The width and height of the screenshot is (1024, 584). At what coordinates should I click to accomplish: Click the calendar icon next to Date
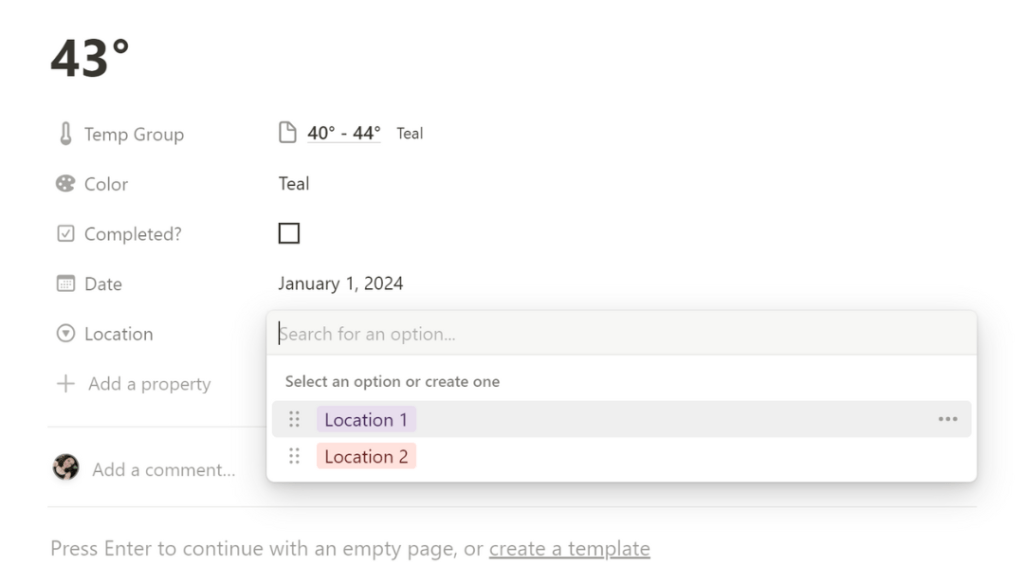tap(65, 284)
